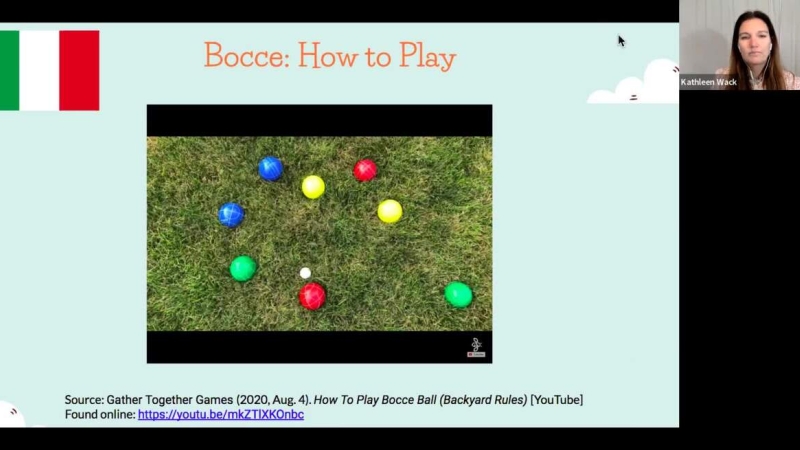
Task: Click the small white pallino ball
Action: click(x=305, y=273)
